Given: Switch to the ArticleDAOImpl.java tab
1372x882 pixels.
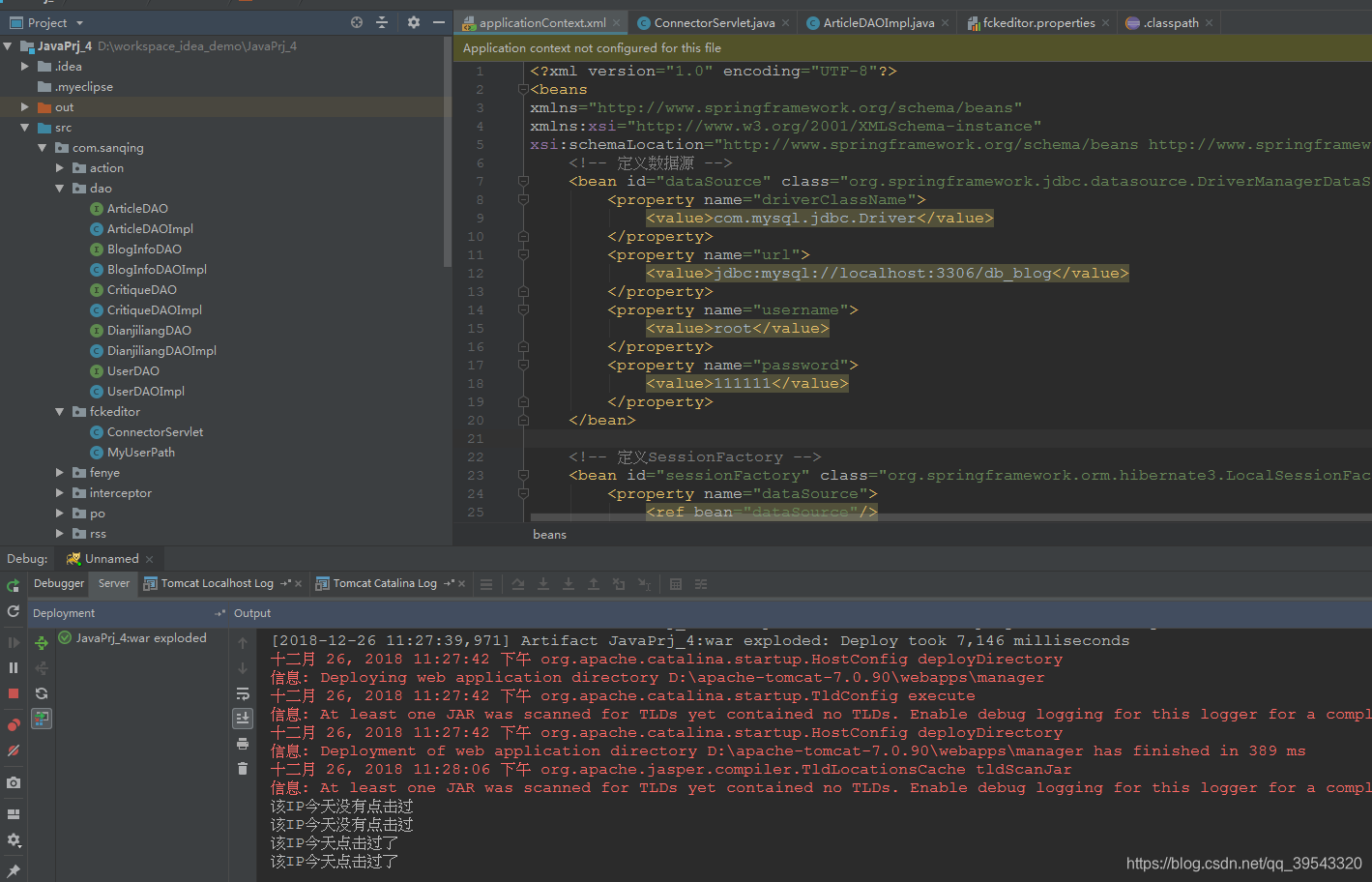Looking at the screenshot, I should click(x=878, y=23).
